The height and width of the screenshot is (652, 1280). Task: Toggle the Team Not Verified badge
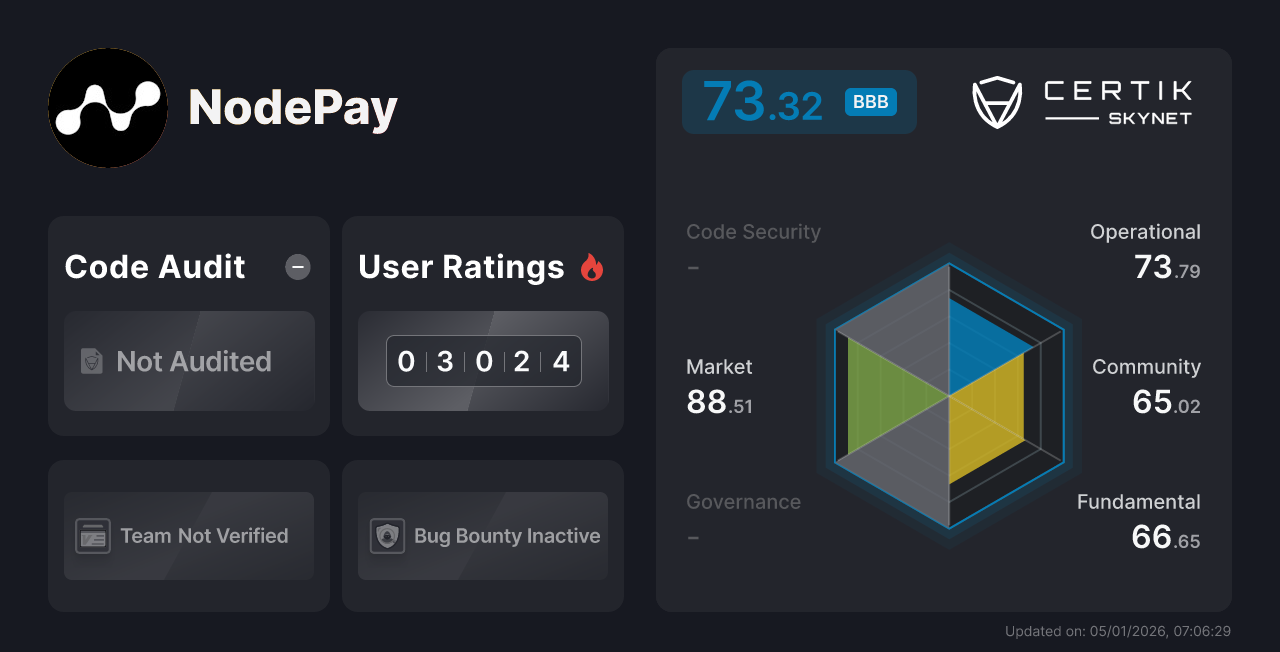point(188,536)
